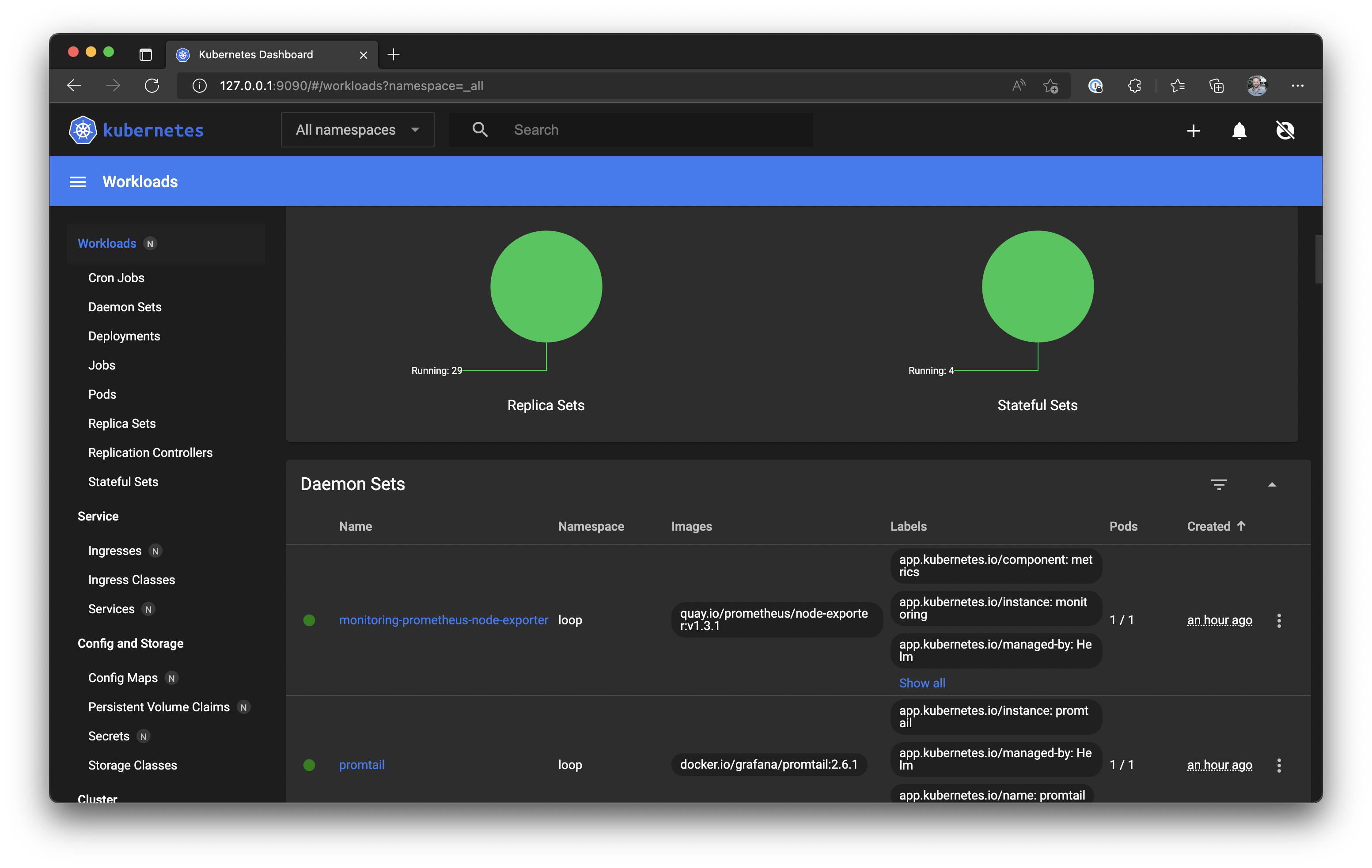This screenshot has width=1372, height=868.
Task: Click the read aloud icon in address bar
Action: [x=1018, y=86]
